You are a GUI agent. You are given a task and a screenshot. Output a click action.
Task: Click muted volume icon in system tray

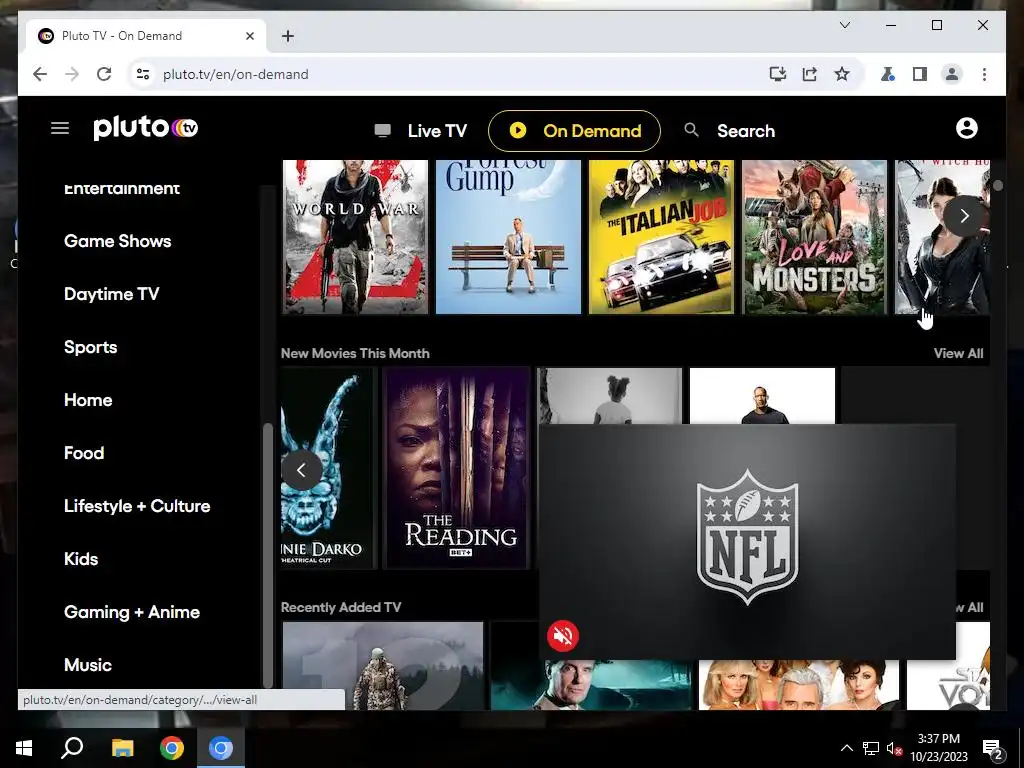pos(894,748)
